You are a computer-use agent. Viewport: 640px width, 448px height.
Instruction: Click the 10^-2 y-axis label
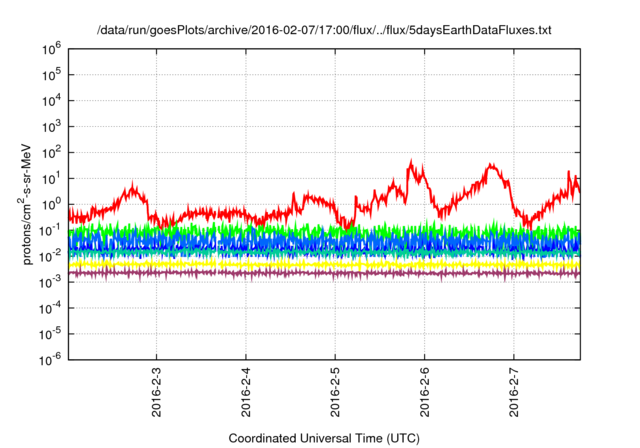(50, 257)
